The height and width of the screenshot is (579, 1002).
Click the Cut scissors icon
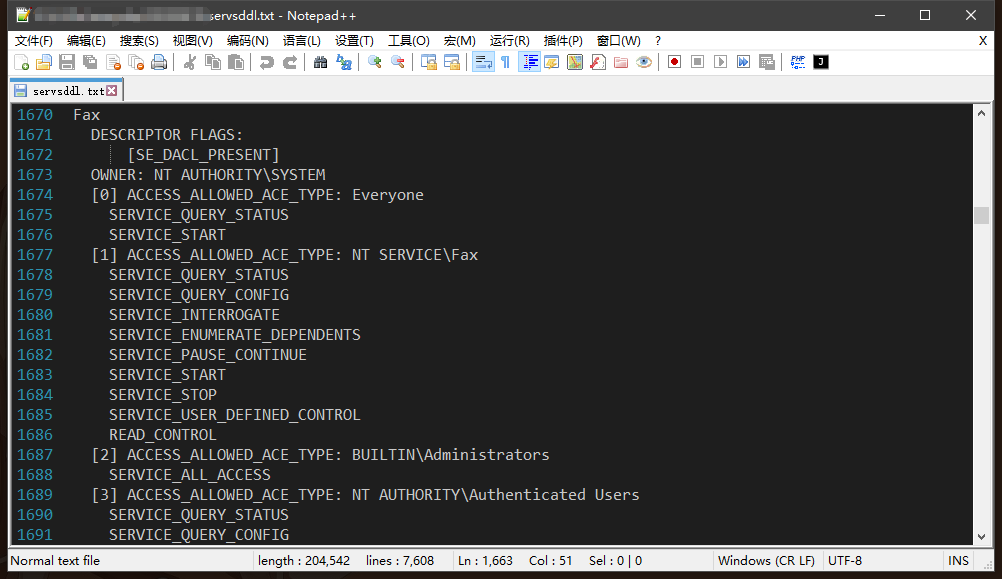pyautogui.click(x=189, y=62)
